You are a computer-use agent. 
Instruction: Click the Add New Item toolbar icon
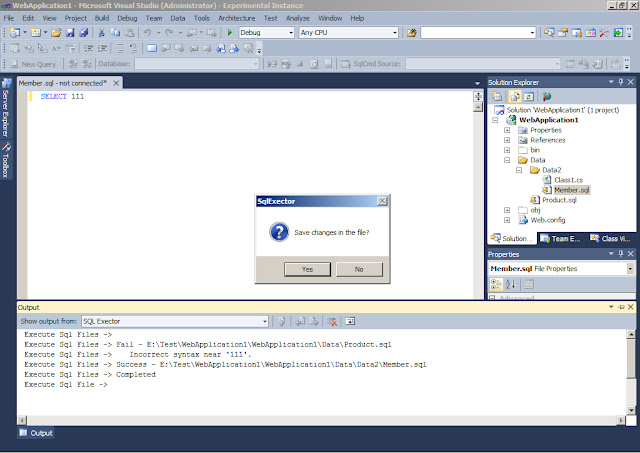[36, 33]
